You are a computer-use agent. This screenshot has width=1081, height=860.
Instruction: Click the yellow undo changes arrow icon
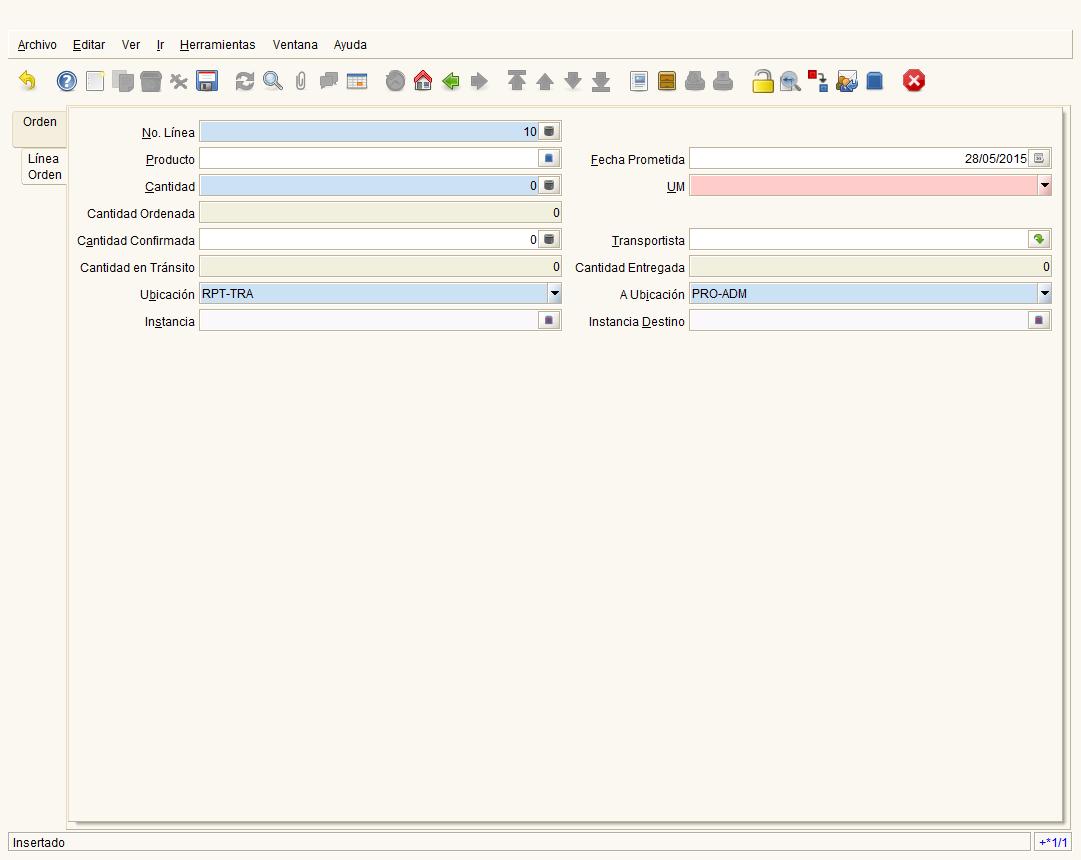point(28,81)
